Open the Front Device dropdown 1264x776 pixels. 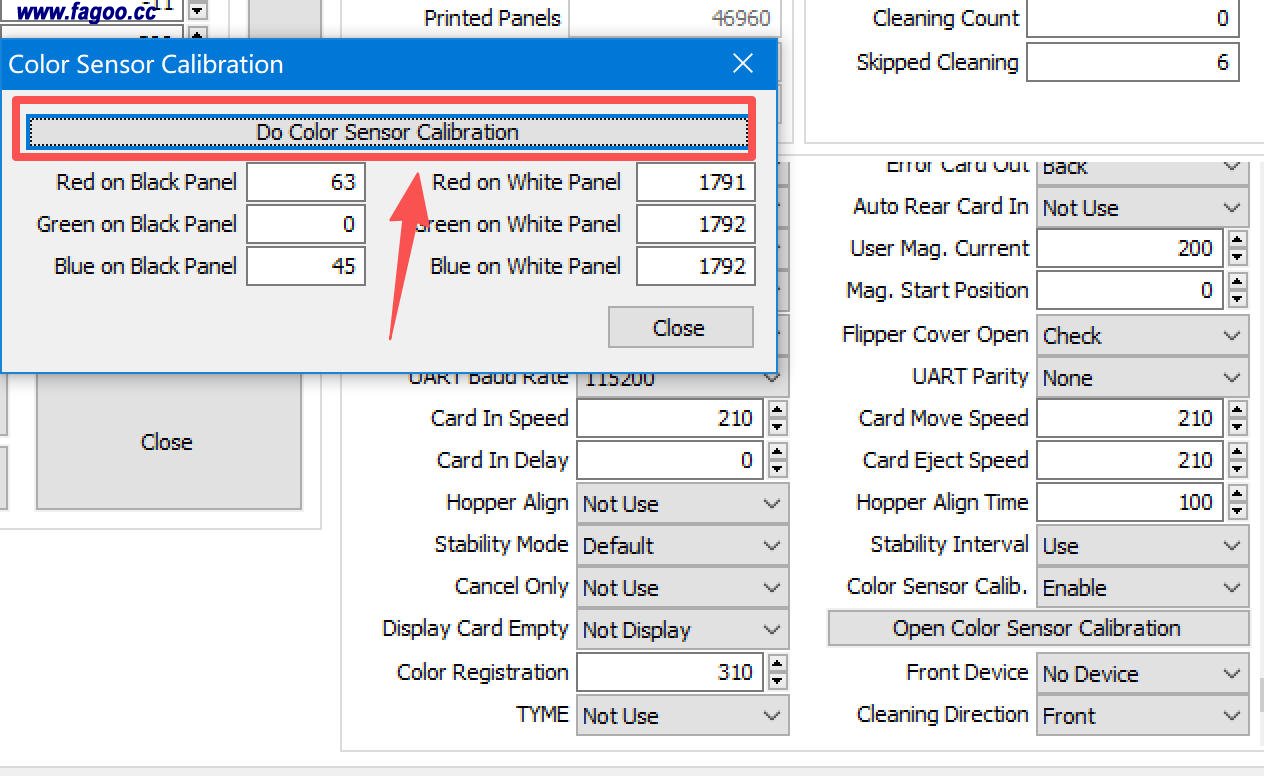(1142, 674)
